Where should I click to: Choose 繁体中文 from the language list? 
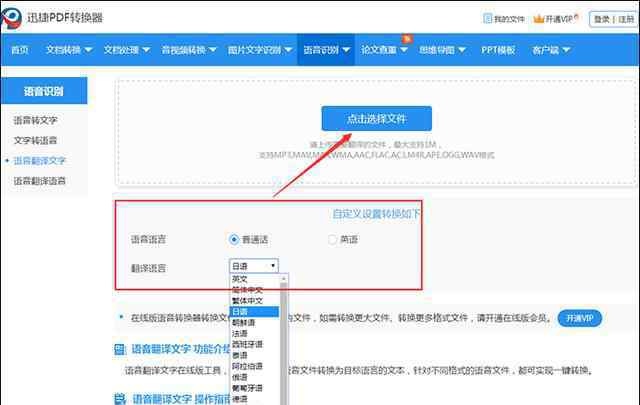[249, 300]
